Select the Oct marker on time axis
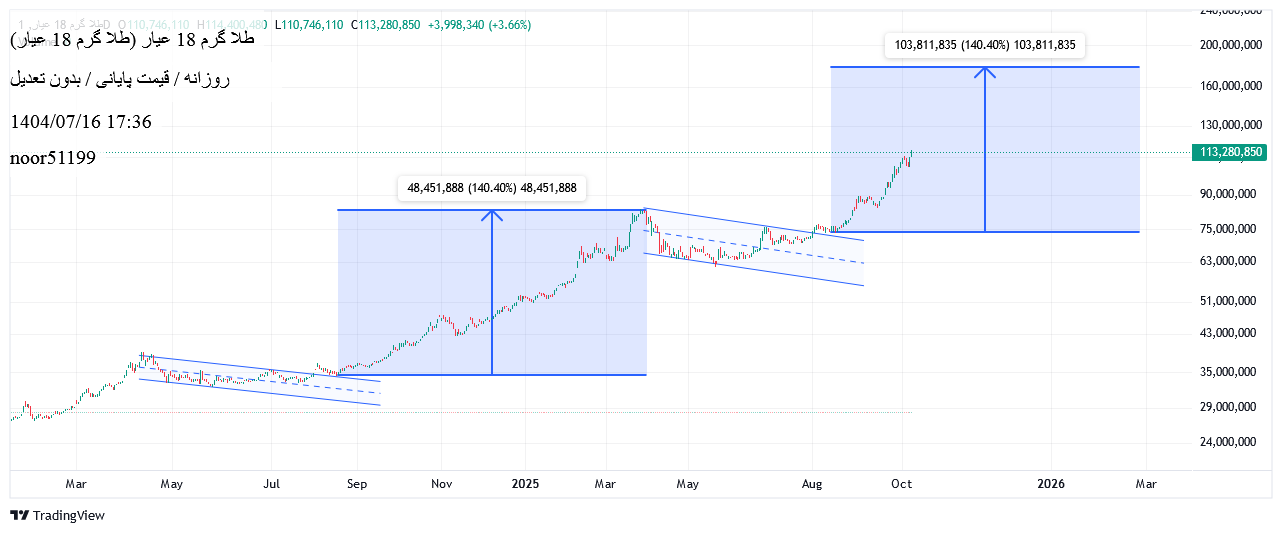 (x=902, y=484)
